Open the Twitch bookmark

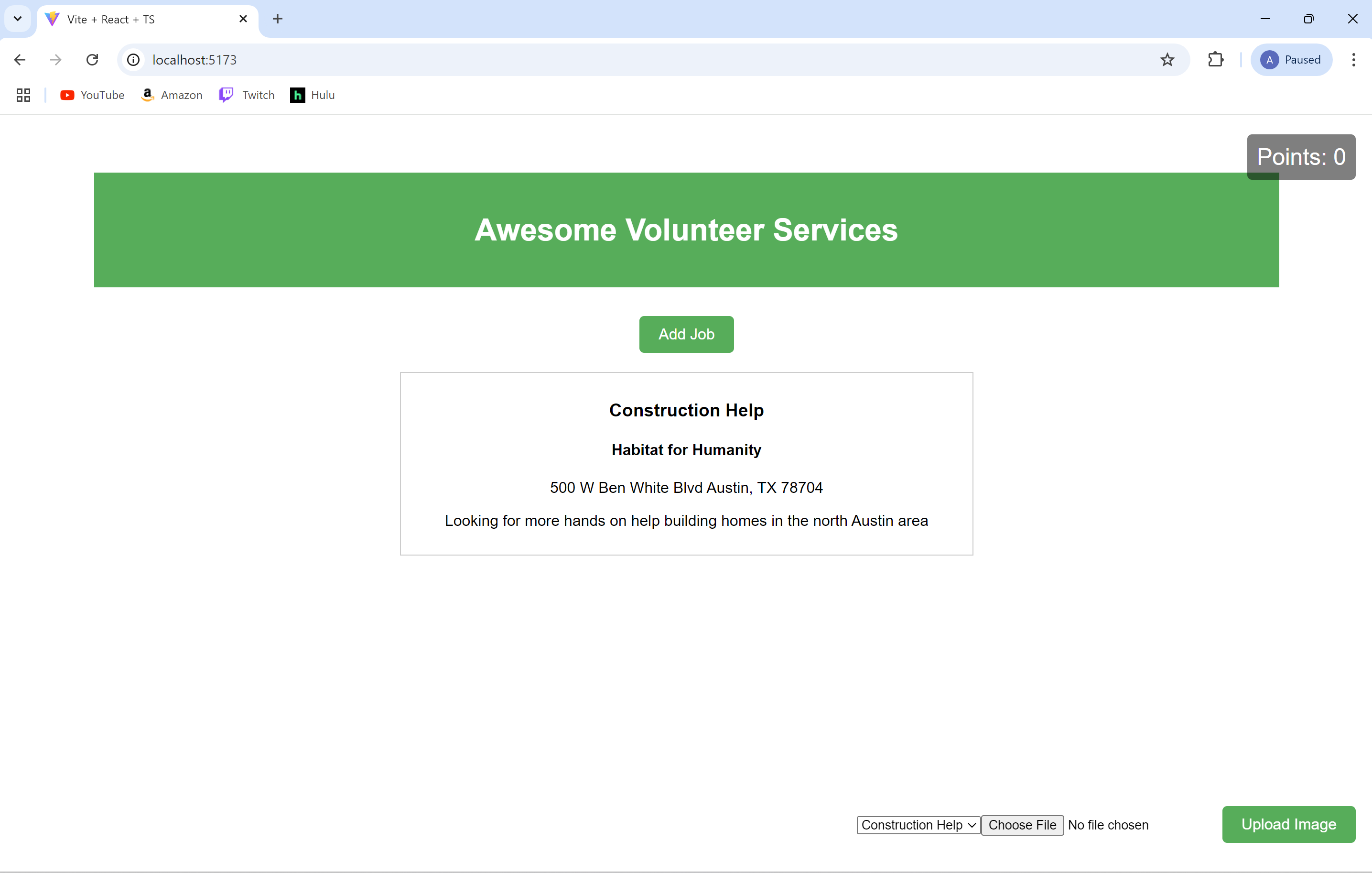(x=247, y=95)
